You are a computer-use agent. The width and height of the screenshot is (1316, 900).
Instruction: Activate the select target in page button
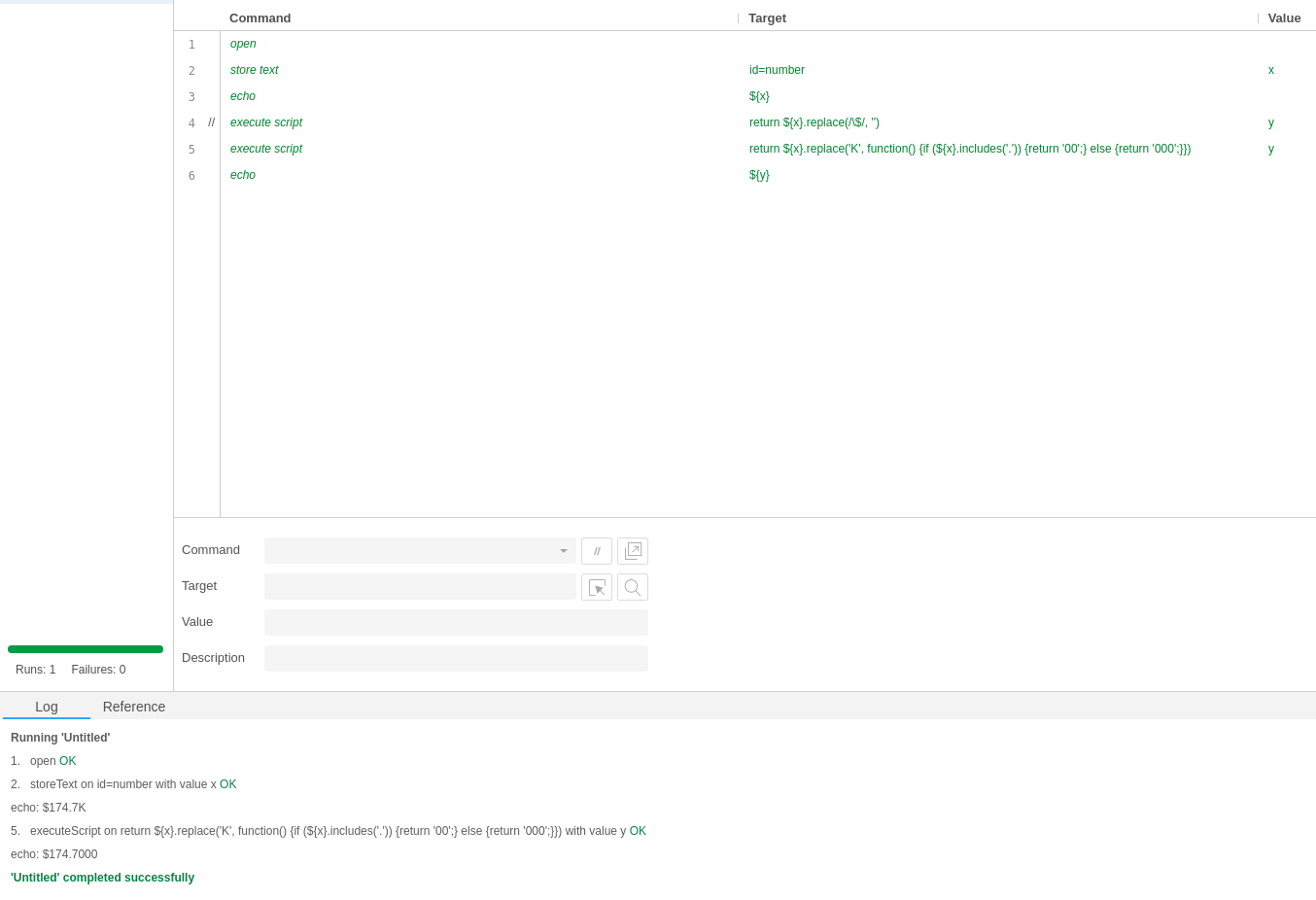click(597, 587)
